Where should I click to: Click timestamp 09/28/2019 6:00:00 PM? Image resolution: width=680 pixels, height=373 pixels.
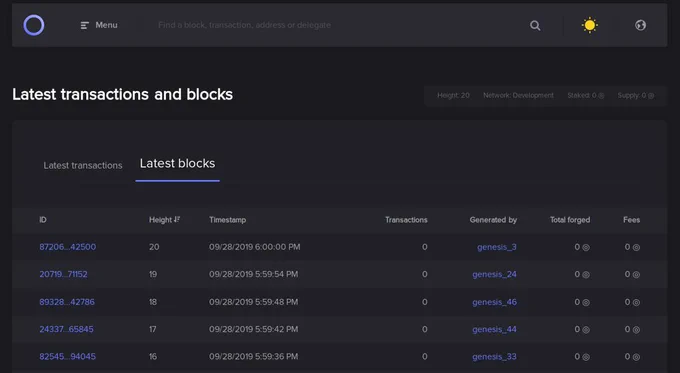tap(255, 247)
